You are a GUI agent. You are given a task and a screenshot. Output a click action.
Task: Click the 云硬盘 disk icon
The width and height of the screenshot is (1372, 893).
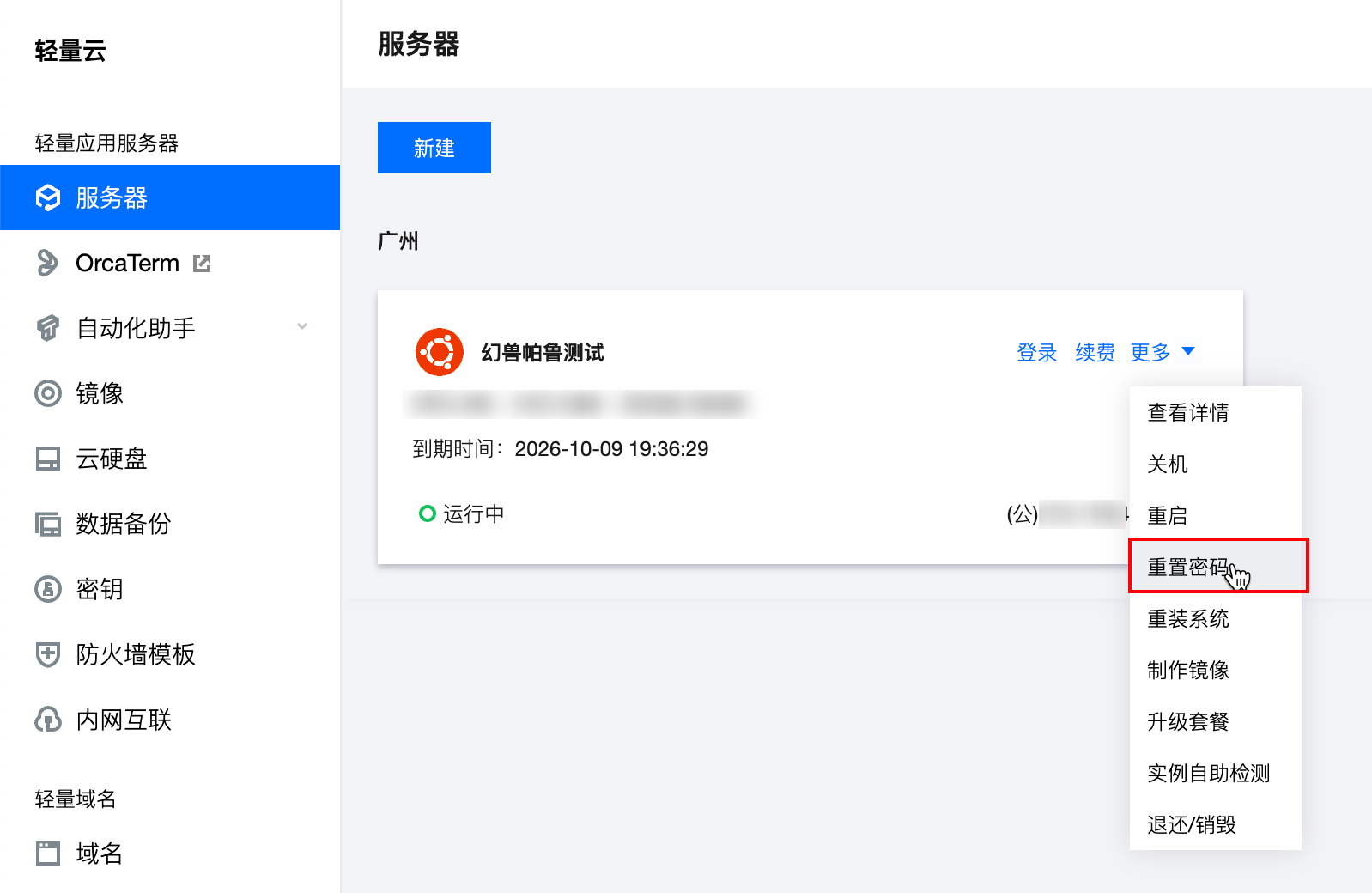[x=48, y=459]
